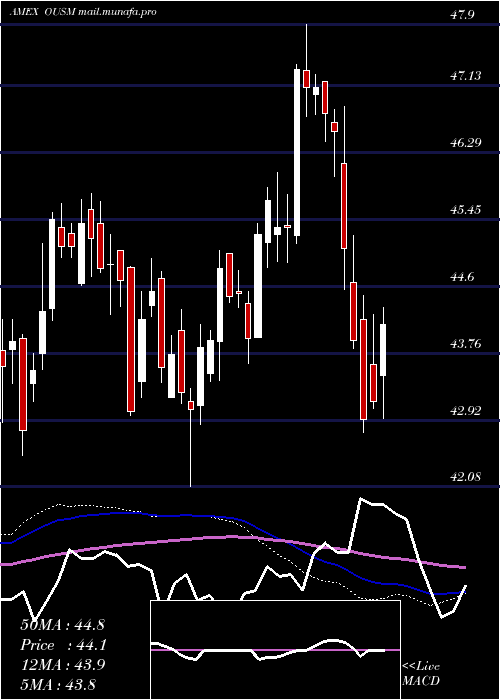This screenshot has width=500, height=700.
Task: Click the 'AMEX OUSM mail.munafa.pro' chart title
Action: [83, 12]
